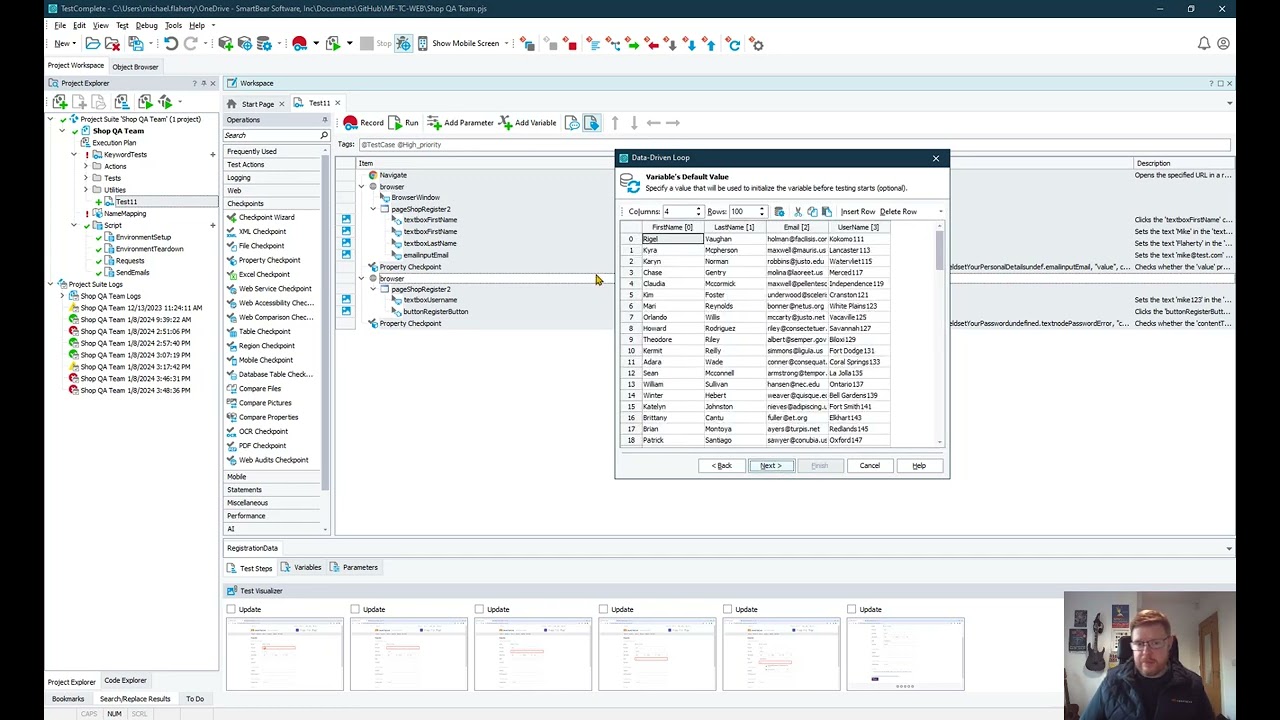Enable the sixth Update checkbox in Test Visualizer
Screen dimensions: 1280x720
(851, 609)
